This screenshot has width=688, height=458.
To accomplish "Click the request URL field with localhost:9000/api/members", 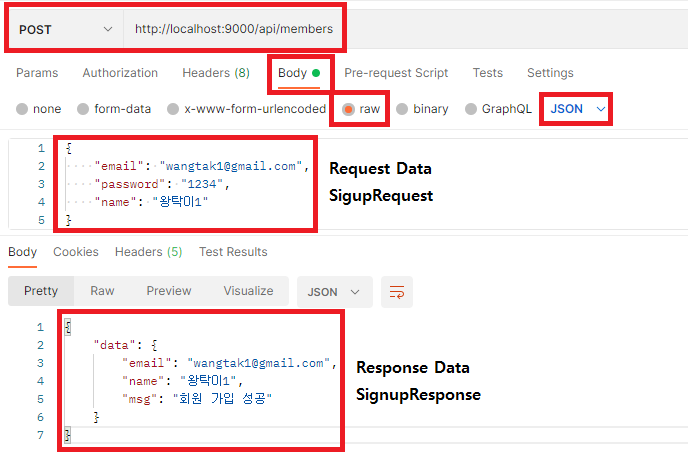I will pos(234,29).
